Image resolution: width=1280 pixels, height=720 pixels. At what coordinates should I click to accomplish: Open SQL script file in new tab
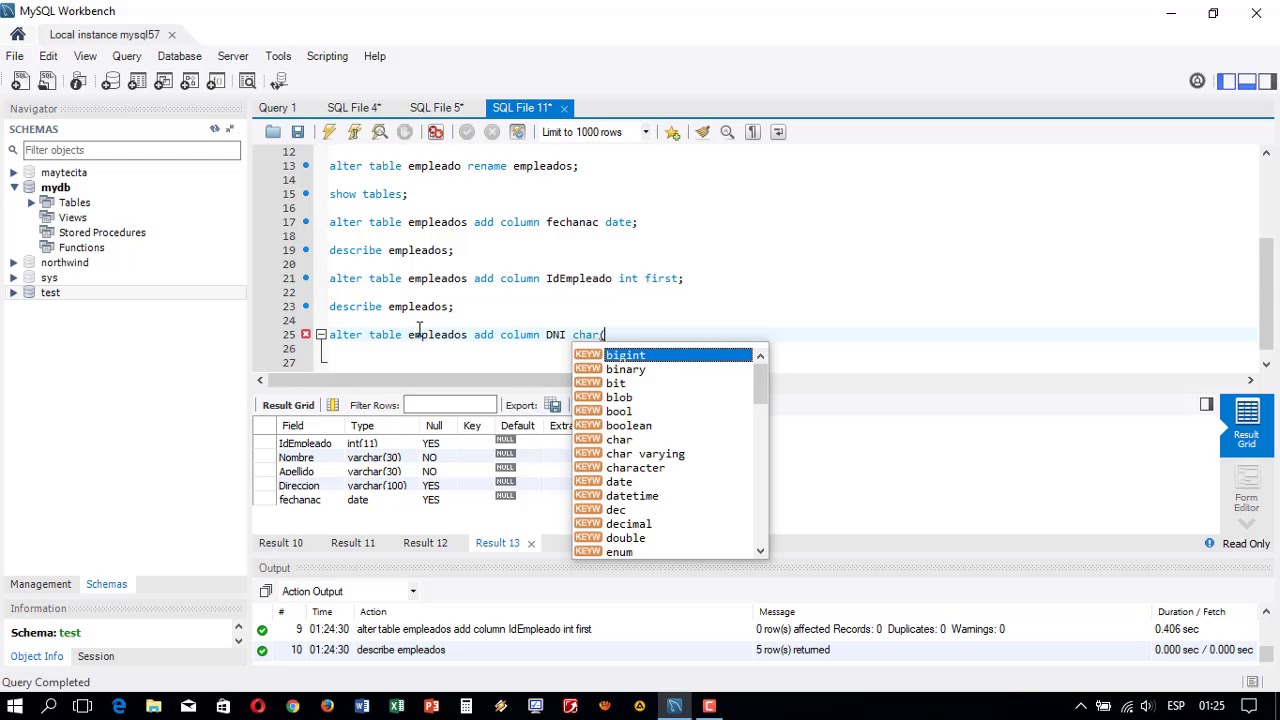pyautogui.click(x=46, y=81)
